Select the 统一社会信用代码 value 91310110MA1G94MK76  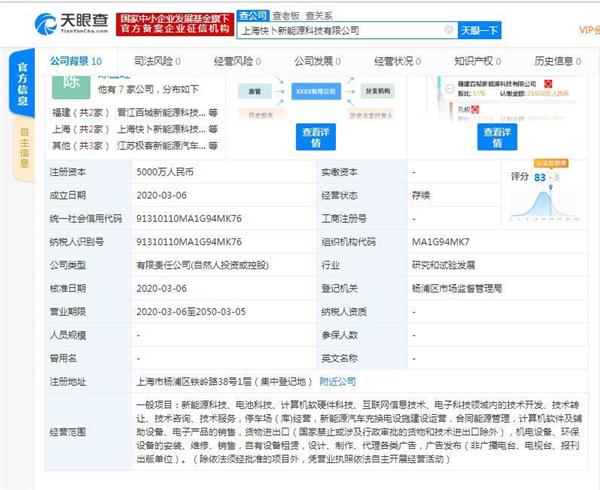(x=189, y=219)
